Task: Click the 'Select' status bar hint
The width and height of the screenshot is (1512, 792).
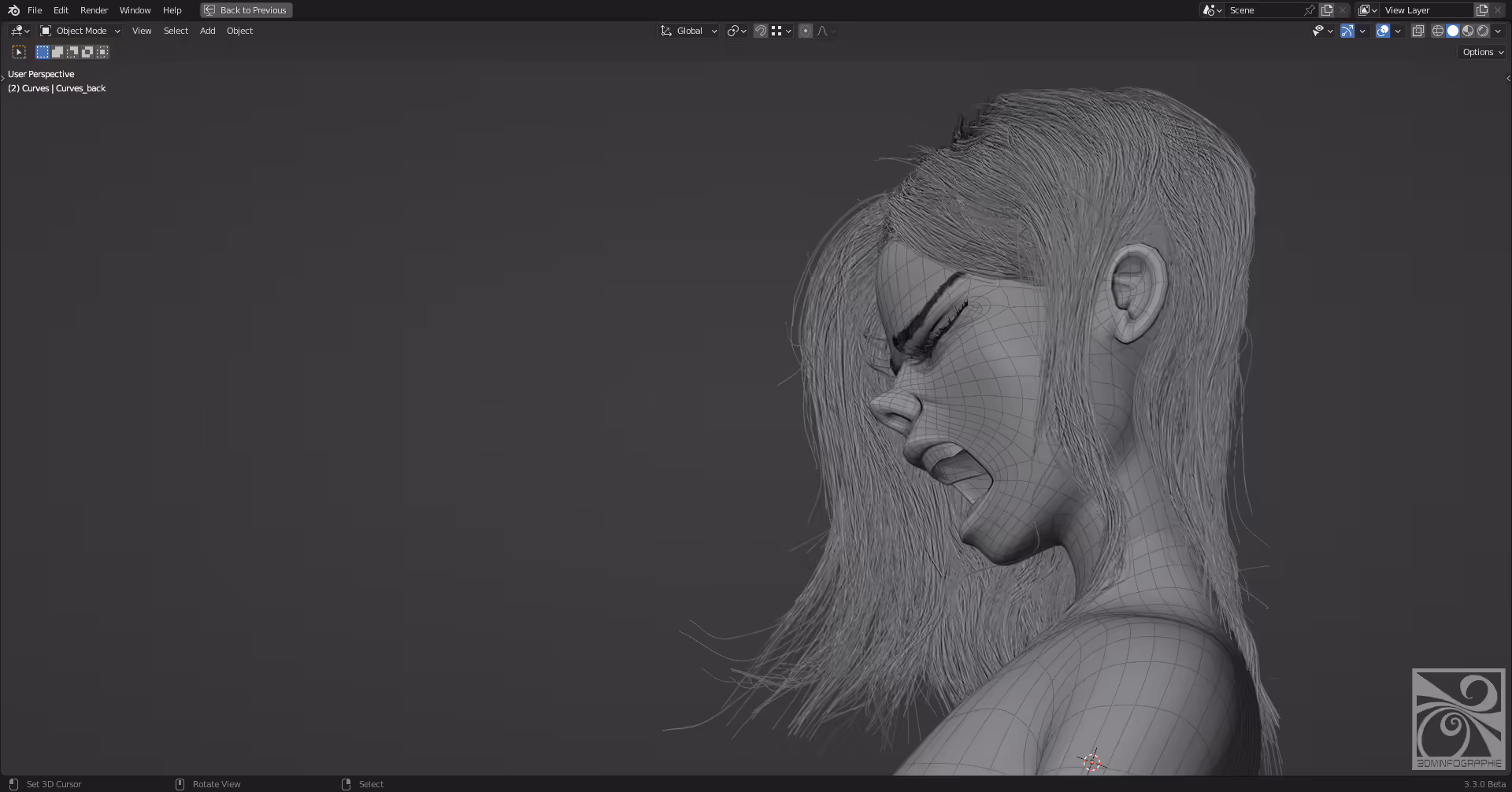Action: [x=371, y=784]
